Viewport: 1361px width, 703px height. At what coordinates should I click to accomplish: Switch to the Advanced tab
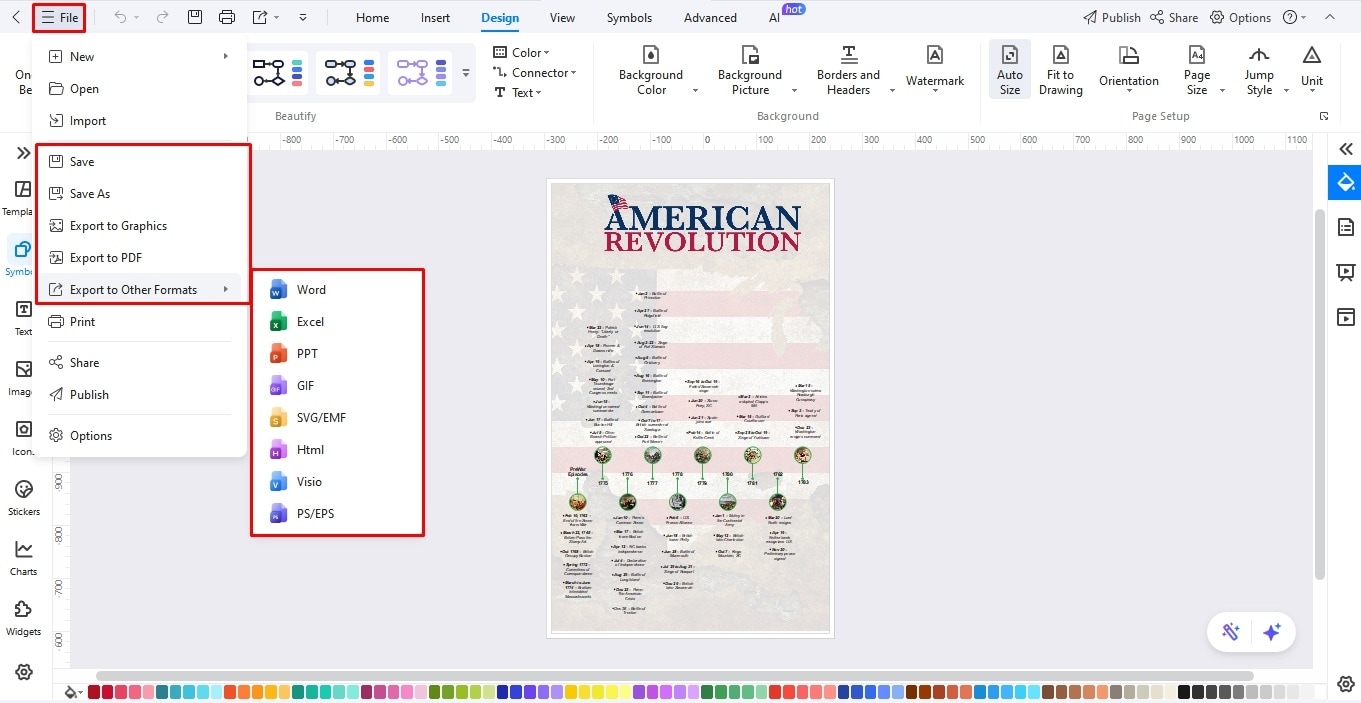[x=711, y=18]
